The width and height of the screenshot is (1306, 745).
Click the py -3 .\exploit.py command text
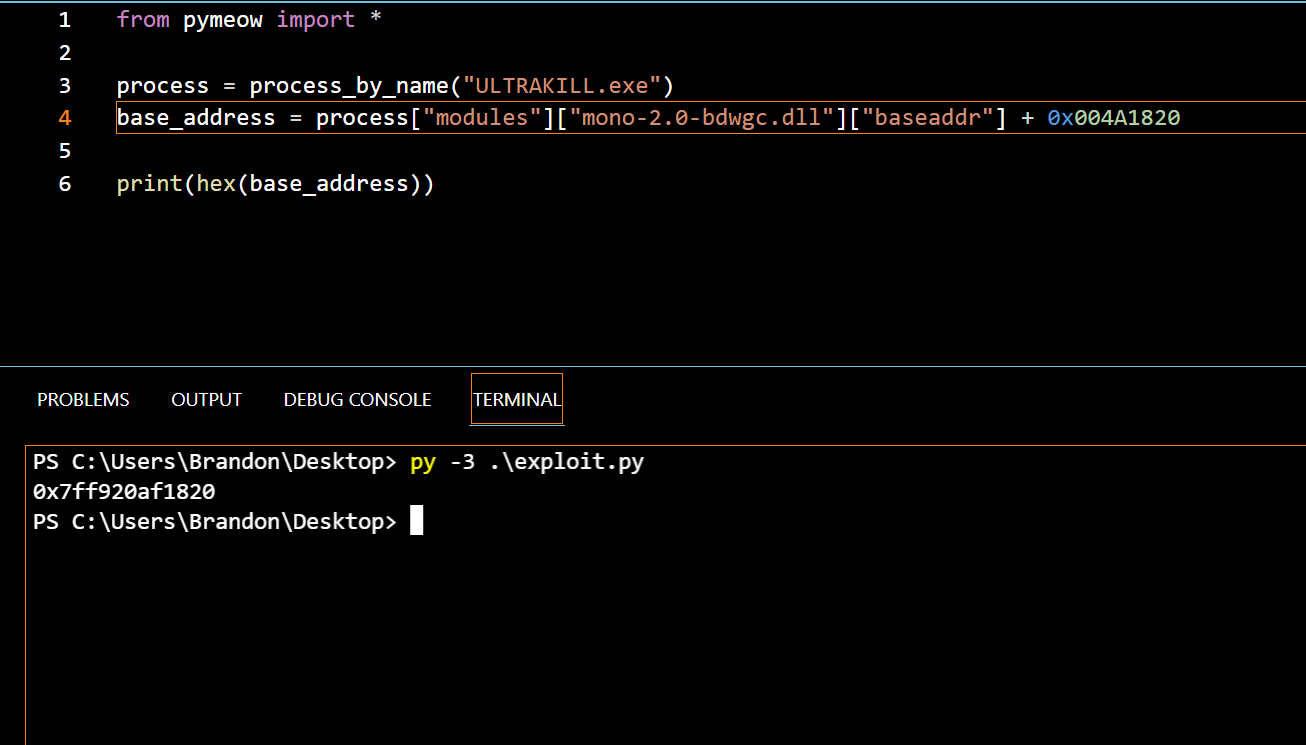(527, 463)
